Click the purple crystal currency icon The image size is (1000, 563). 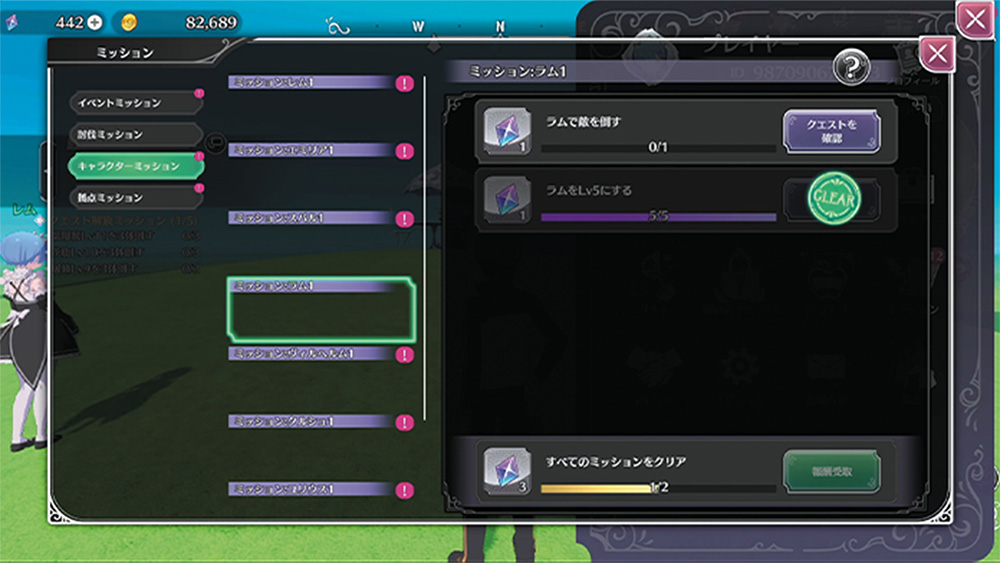(12, 23)
